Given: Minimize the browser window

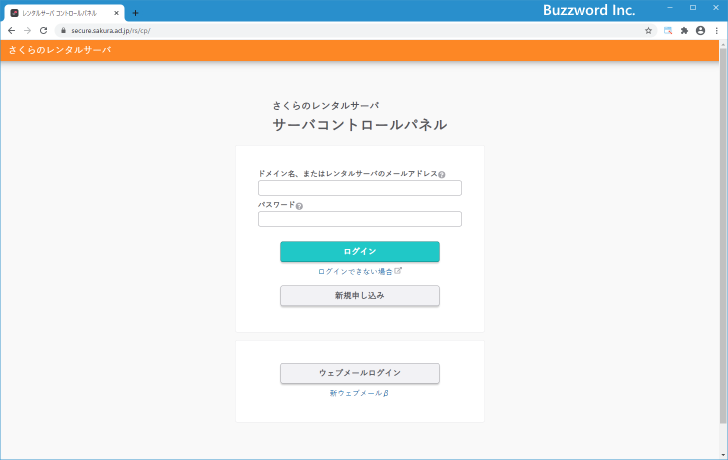Looking at the screenshot, I should pyautogui.click(x=670, y=8).
